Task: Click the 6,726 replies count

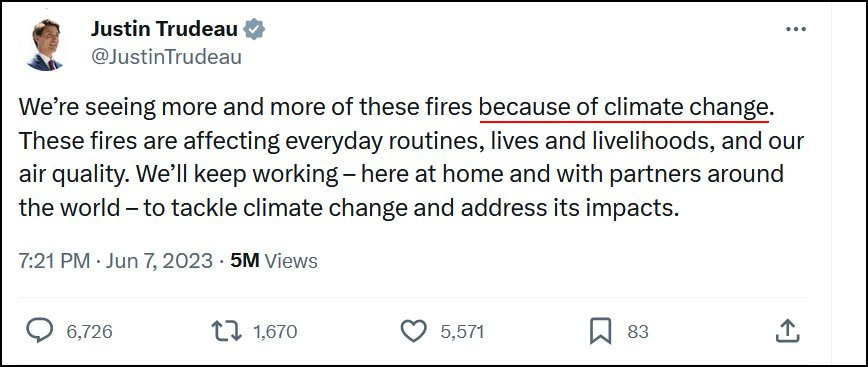Action: pyautogui.click(x=89, y=332)
